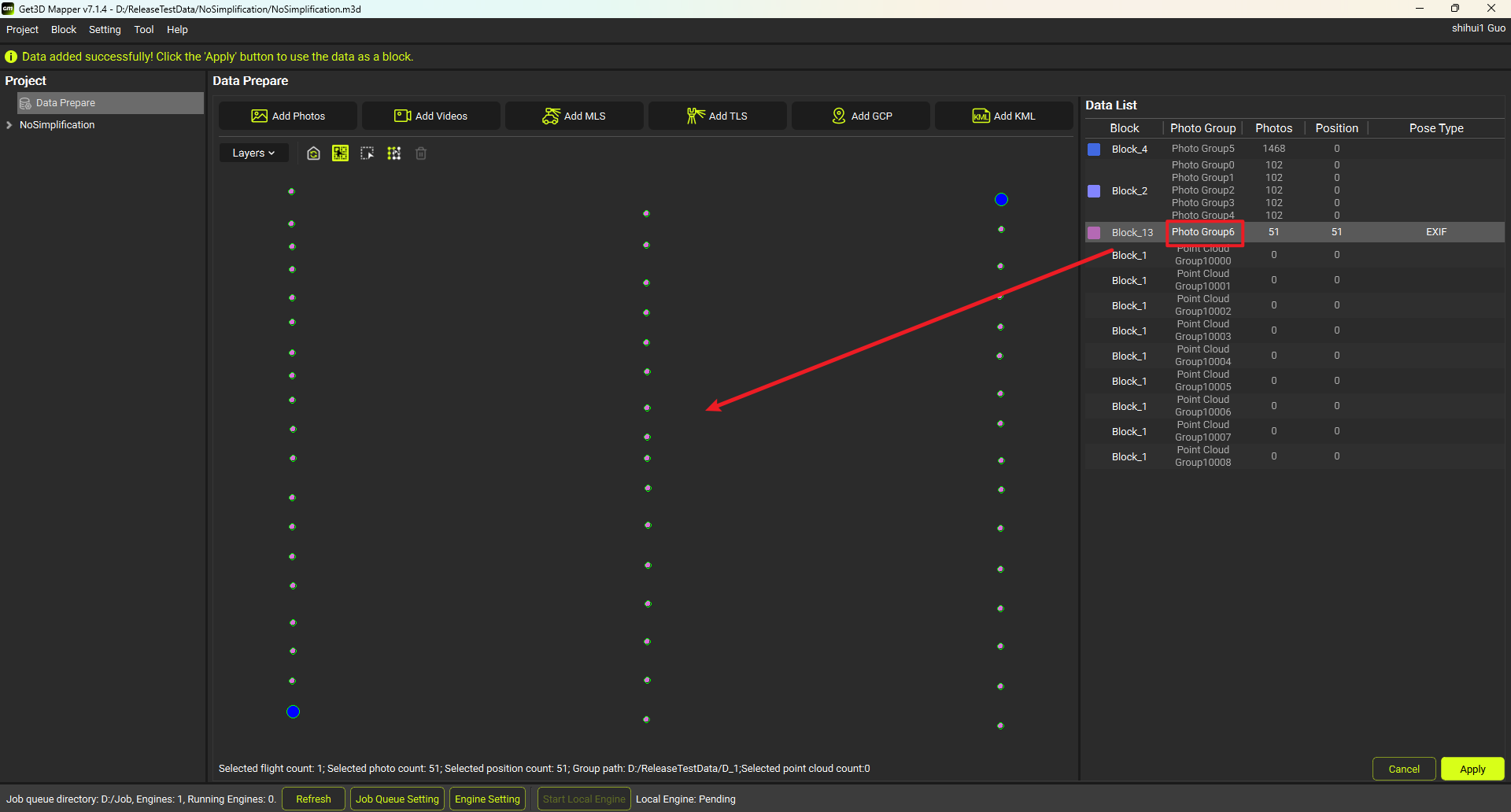The image size is (1511, 812).
Task: Click the reset view home icon
Action: pos(313,153)
